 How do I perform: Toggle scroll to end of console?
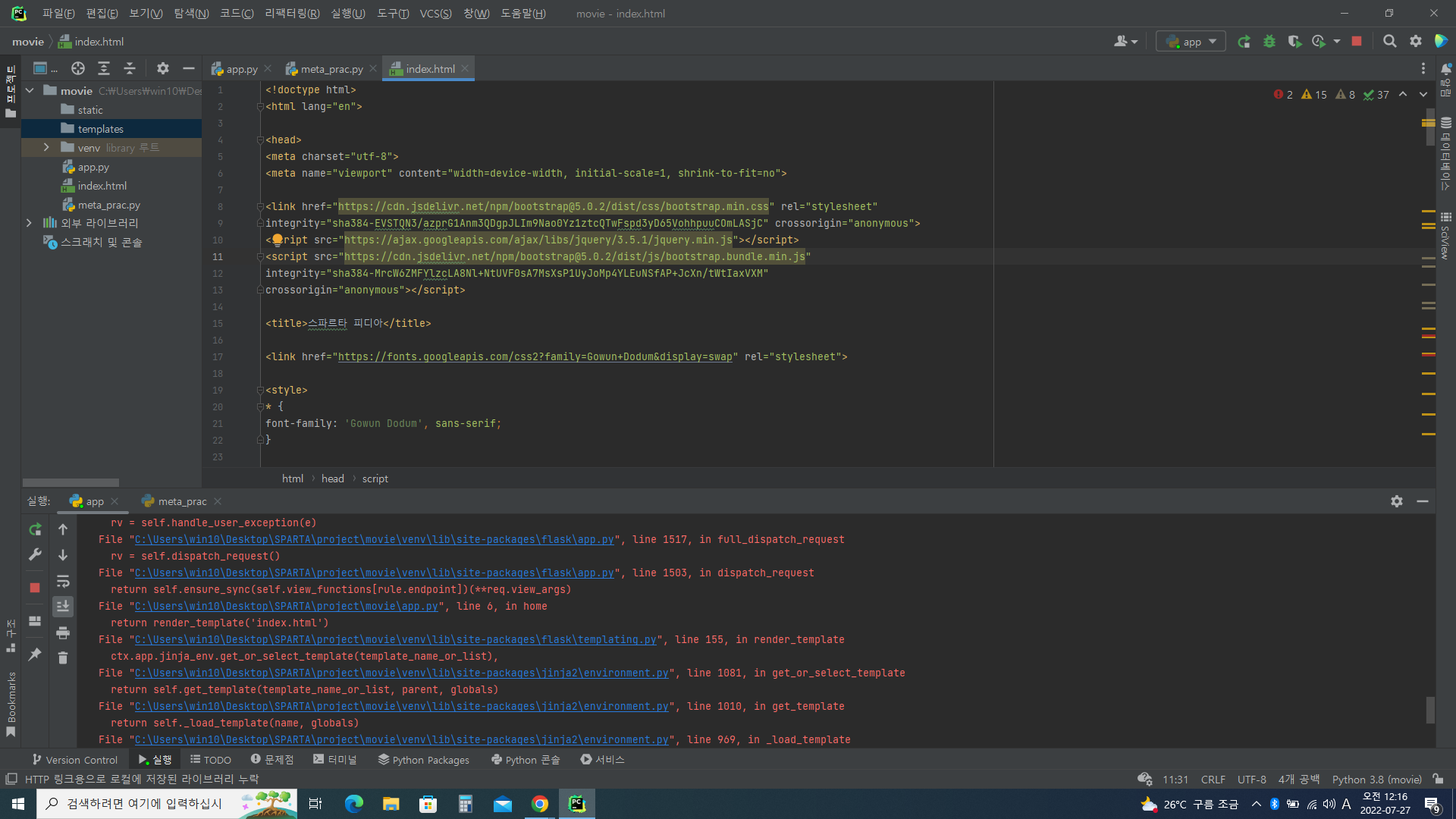(63, 607)
